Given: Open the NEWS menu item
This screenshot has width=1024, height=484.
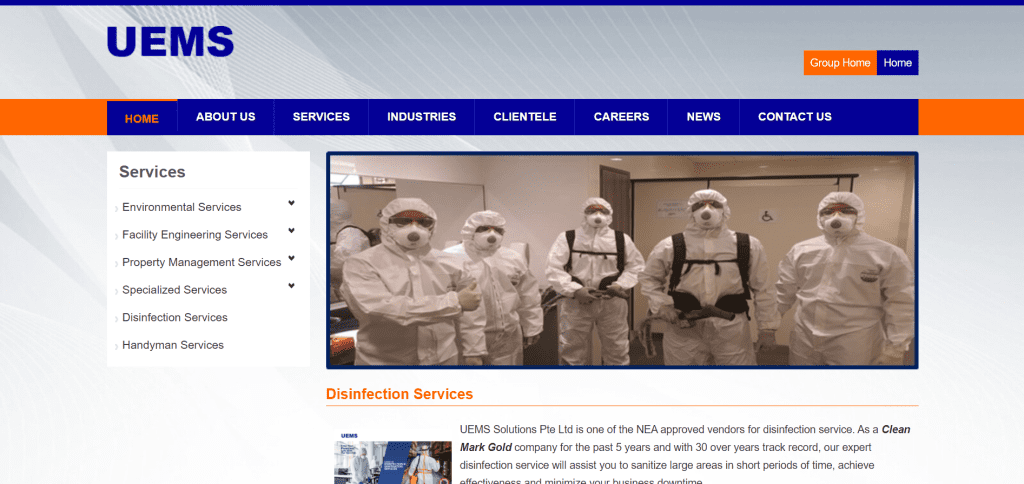Looking at the screenshot, I should coord(703,117).
